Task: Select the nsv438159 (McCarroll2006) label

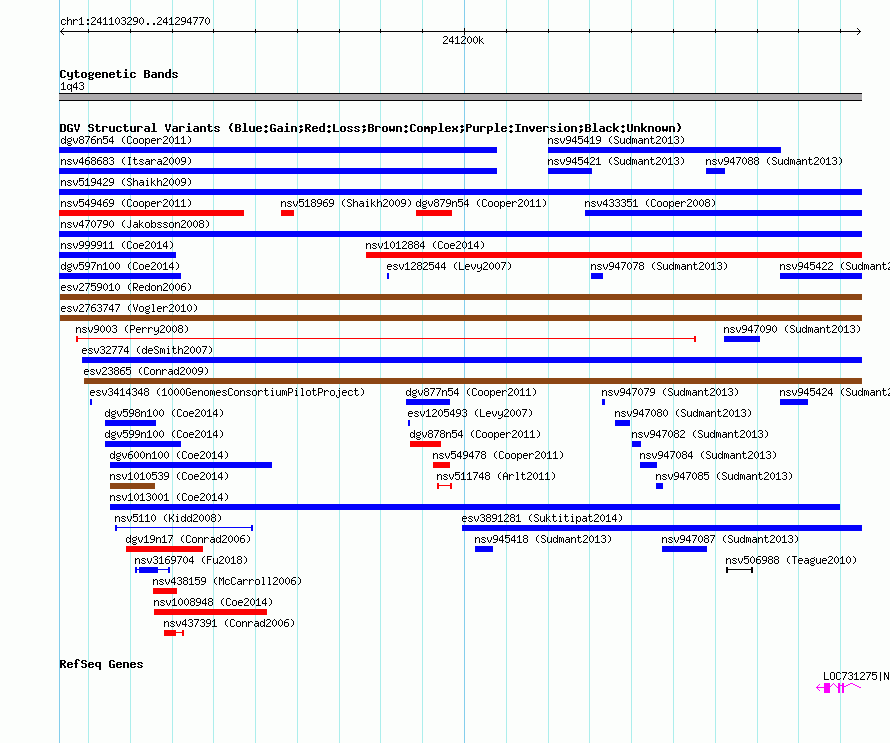Action: [227, 581]
